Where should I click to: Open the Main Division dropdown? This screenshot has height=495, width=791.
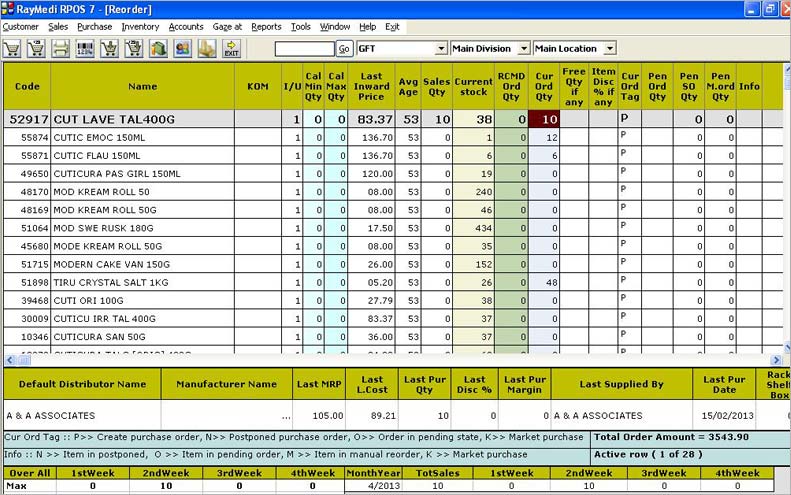tap(523, 48)
